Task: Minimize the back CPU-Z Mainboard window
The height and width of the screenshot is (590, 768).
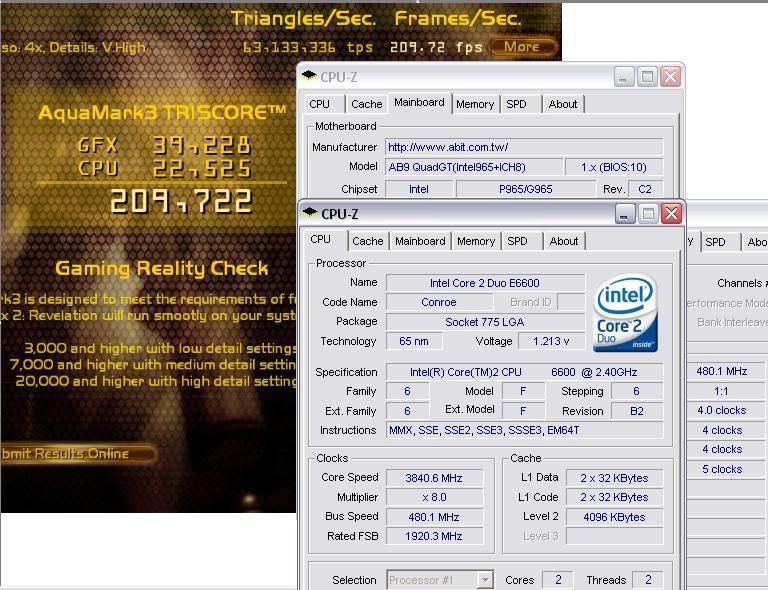Action: point(624,77)
